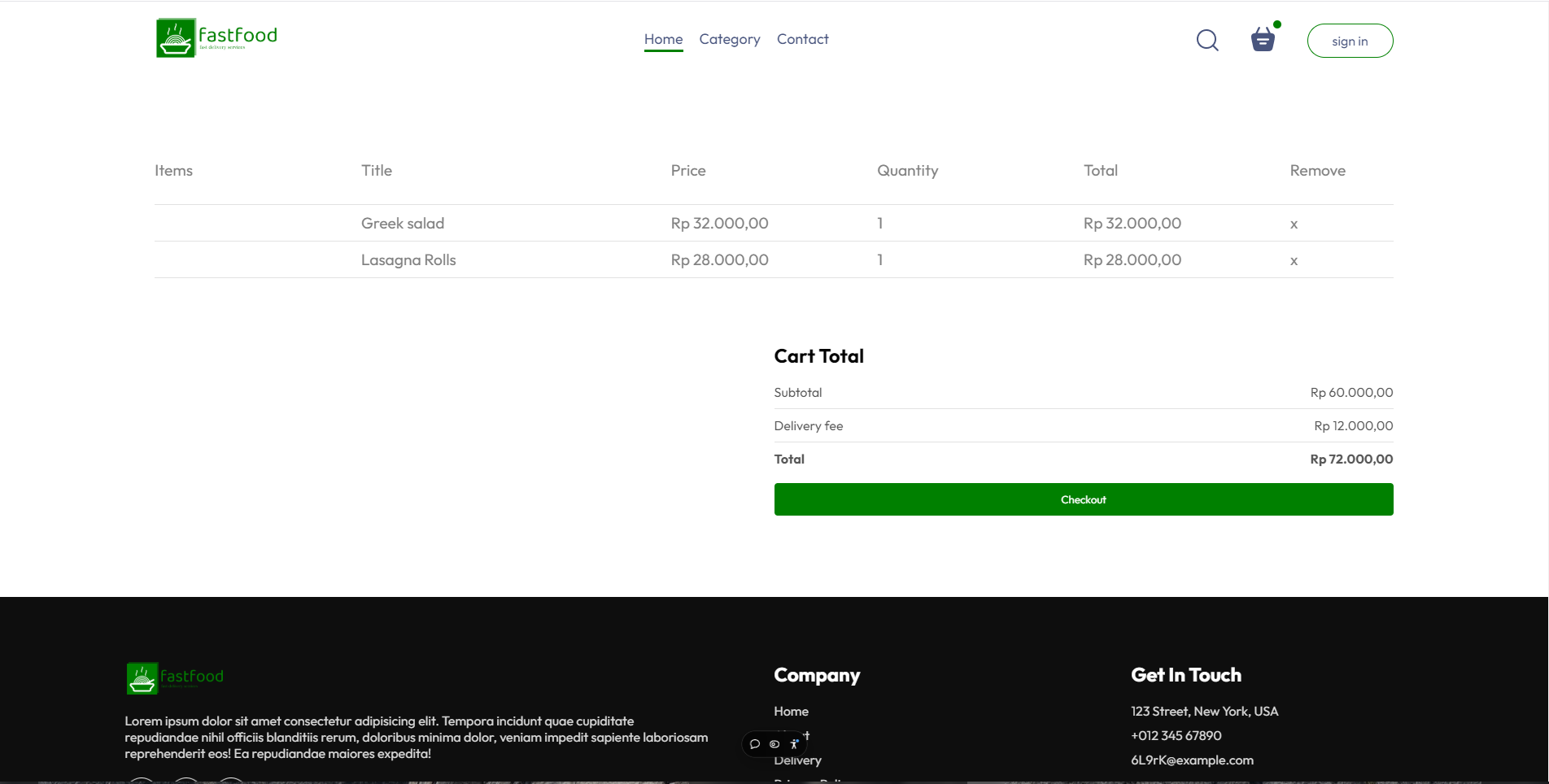Open the chat bubble icon in floating widget
Viewport: 1549px width, 784px height.
(x=755, y=744)
